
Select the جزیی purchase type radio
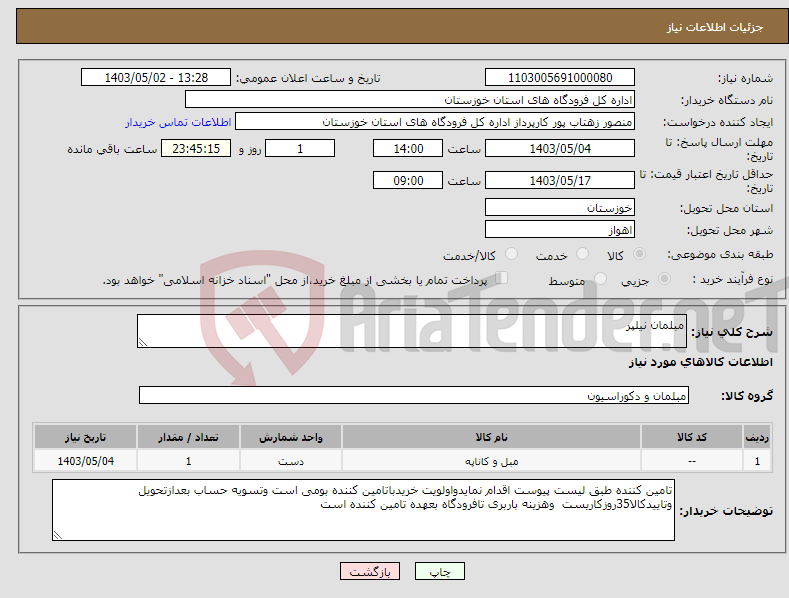coord(664,278)
